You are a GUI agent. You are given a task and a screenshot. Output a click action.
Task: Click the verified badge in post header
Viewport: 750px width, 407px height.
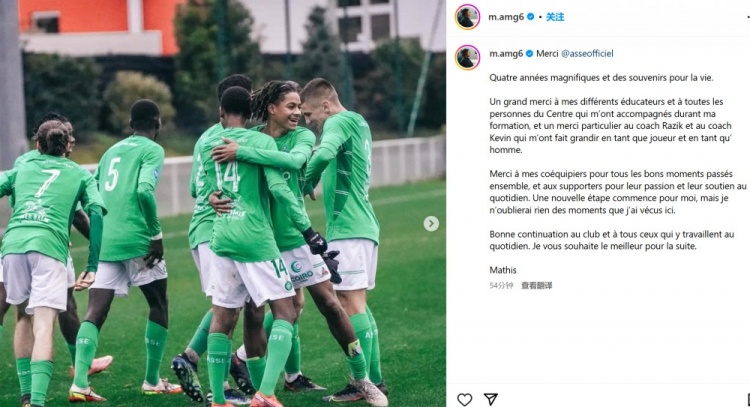coord(530,17)
